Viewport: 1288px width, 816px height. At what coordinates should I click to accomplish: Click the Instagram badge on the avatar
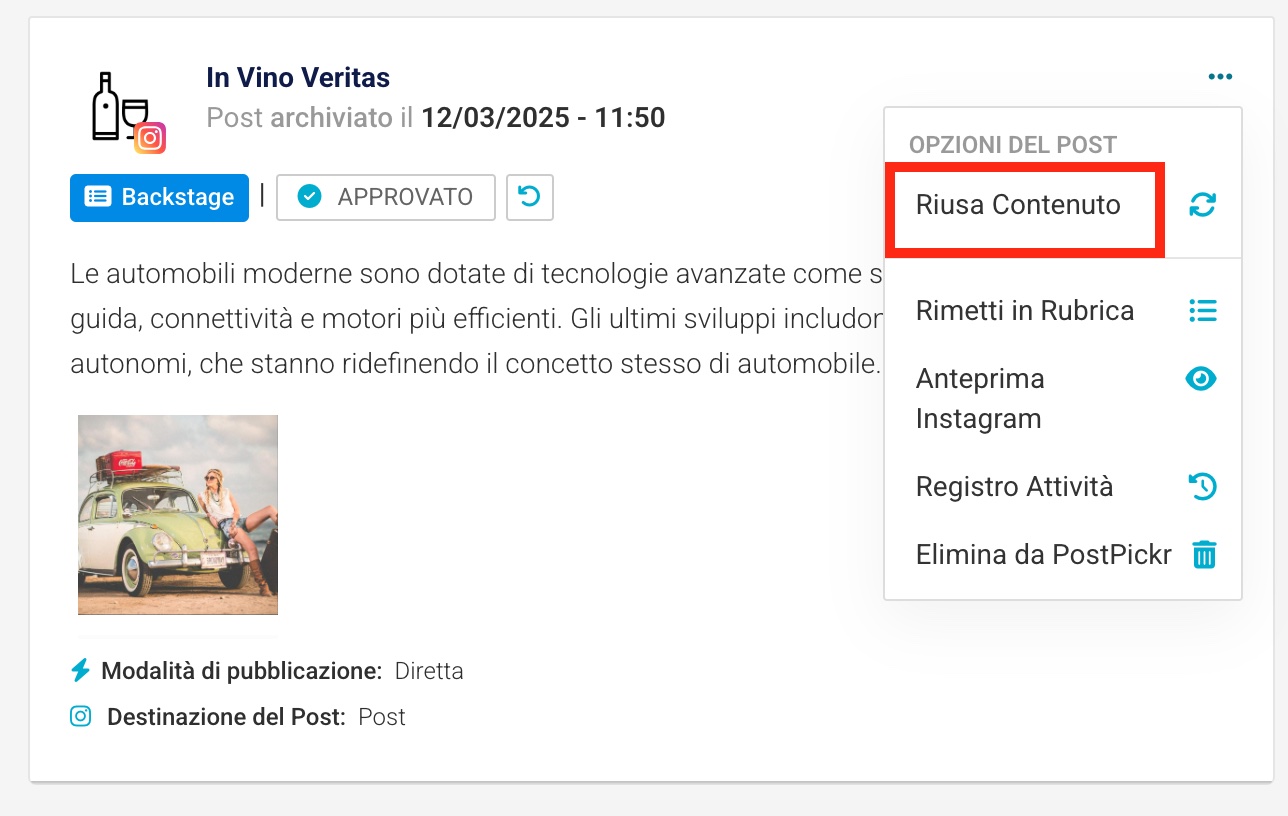[150, 138]
